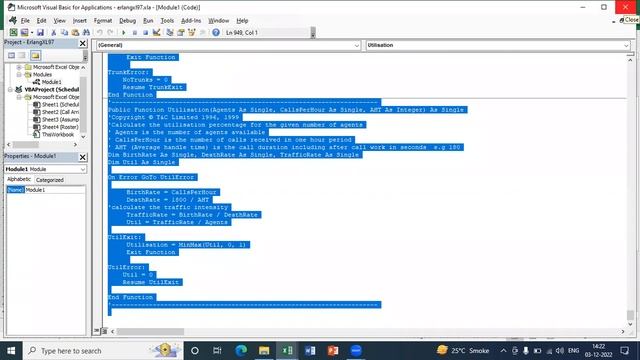Close the Project - ErlangXL97 panel
The height and width of the screenshot is (360, 640).
click(x=82, y=43)
